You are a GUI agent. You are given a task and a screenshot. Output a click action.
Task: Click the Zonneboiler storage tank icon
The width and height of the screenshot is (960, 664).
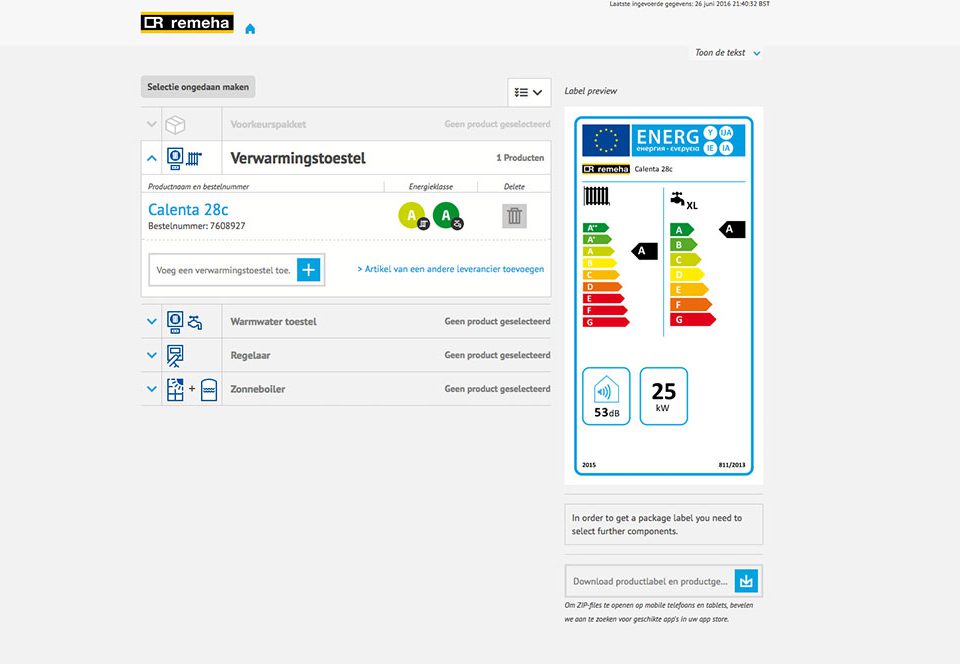tap(209, 389)
